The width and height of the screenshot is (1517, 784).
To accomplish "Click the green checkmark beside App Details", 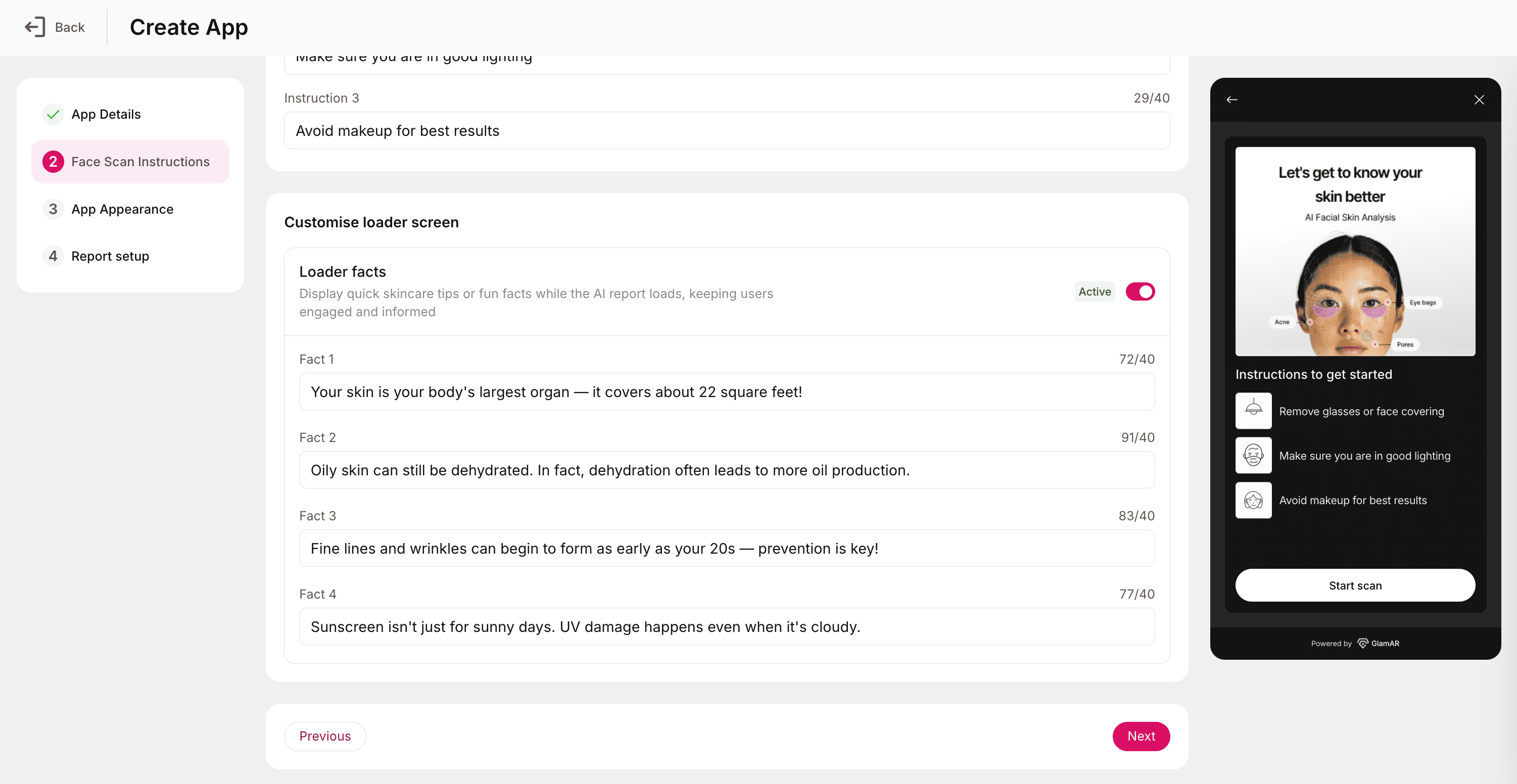I will click(x=53, y=114).
